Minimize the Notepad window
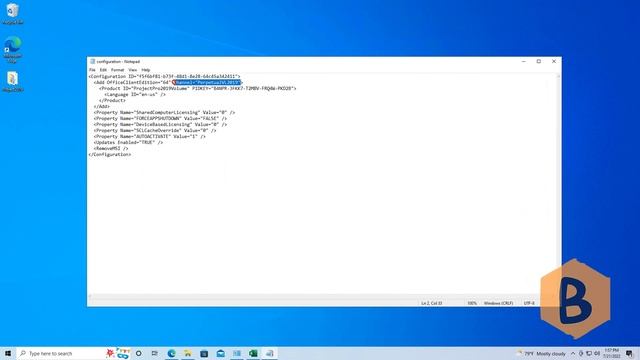640x360 pixels. [x=524, y=62]
